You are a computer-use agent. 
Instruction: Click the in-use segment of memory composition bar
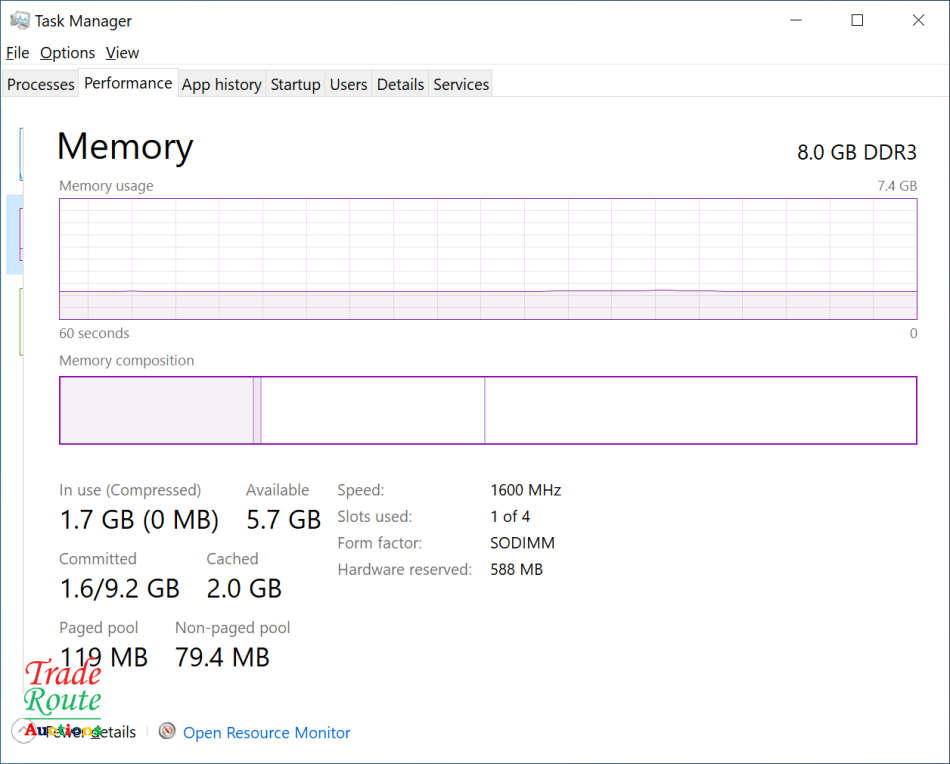coord(156,410)
